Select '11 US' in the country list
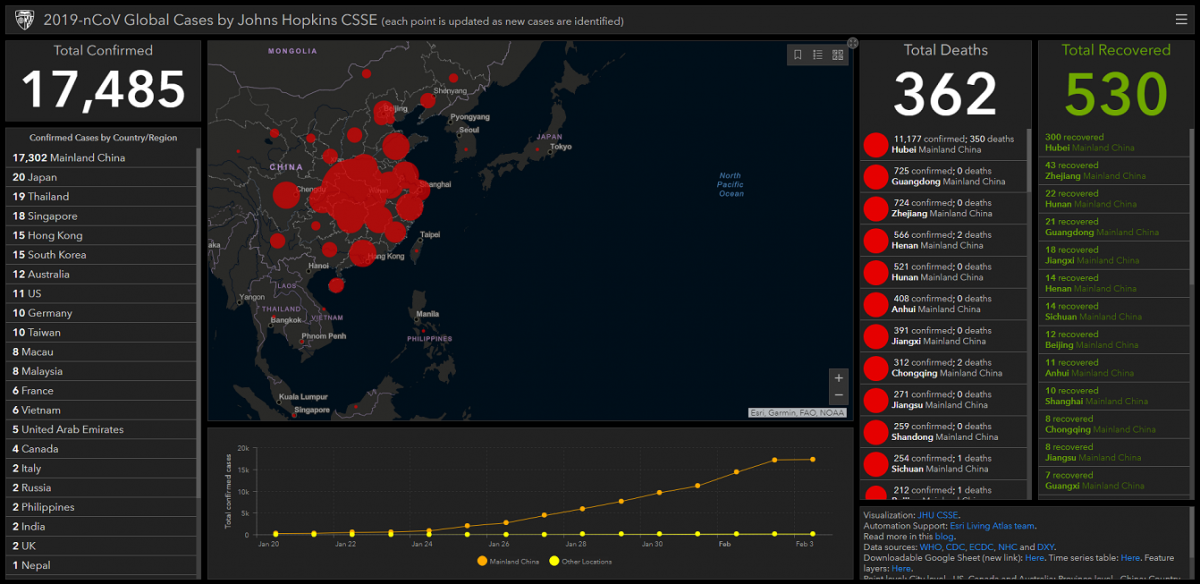 (x=102, y=294)
